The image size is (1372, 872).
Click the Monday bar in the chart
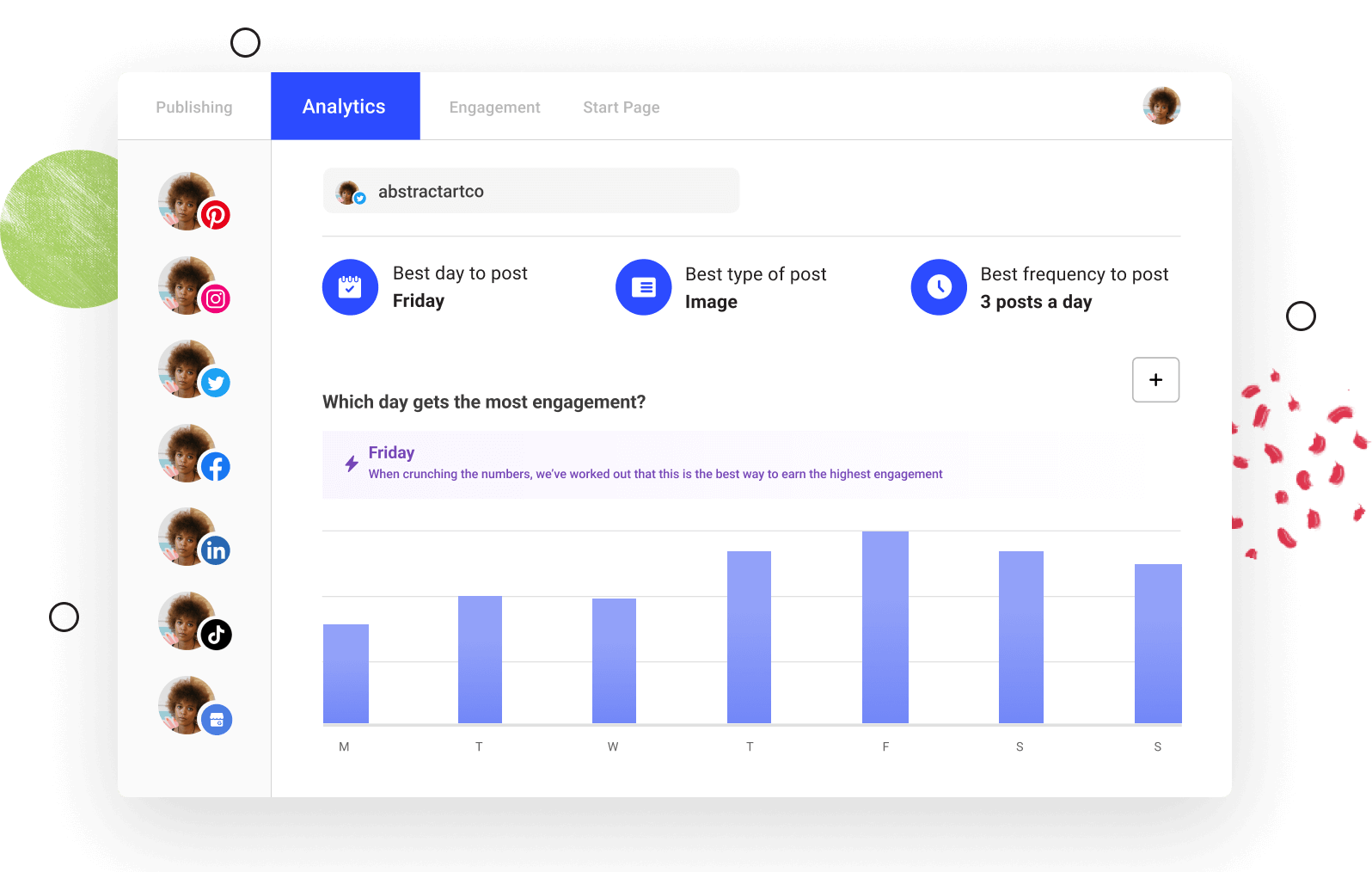click(346, 673)
